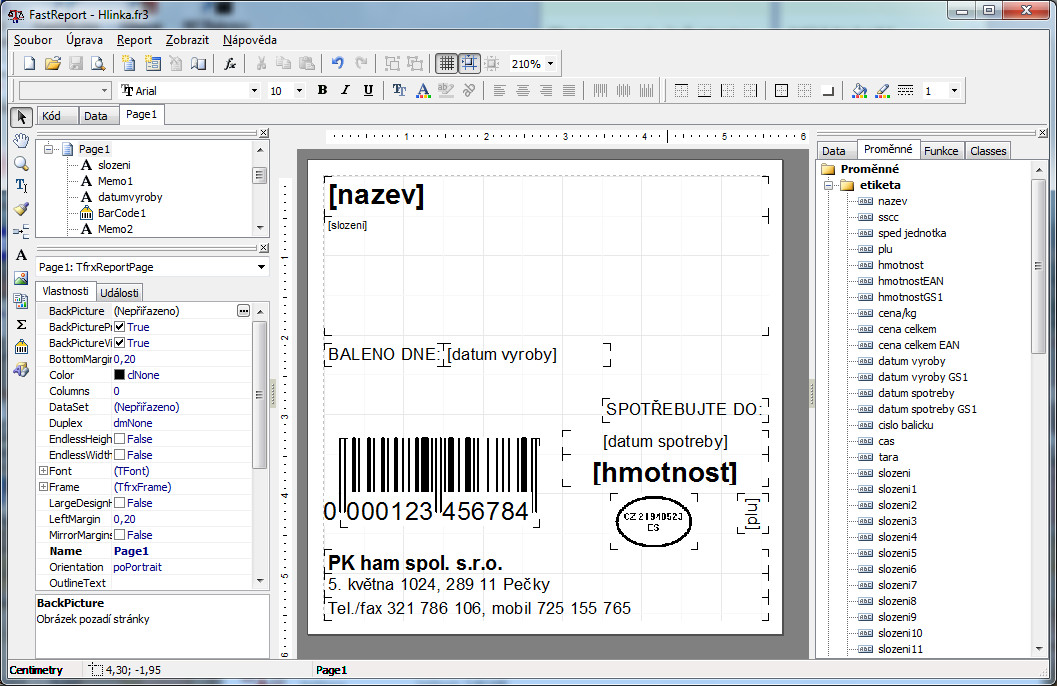The image size is (1057, 686).
Task: Toggle BackPictureVisible True checkbox
Action: [x=120, y=343]
